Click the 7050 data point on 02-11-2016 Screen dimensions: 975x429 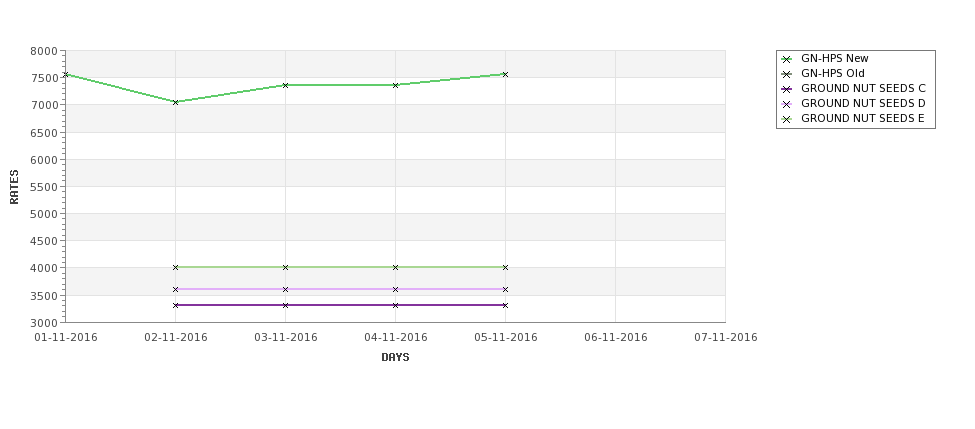[175, 102]
